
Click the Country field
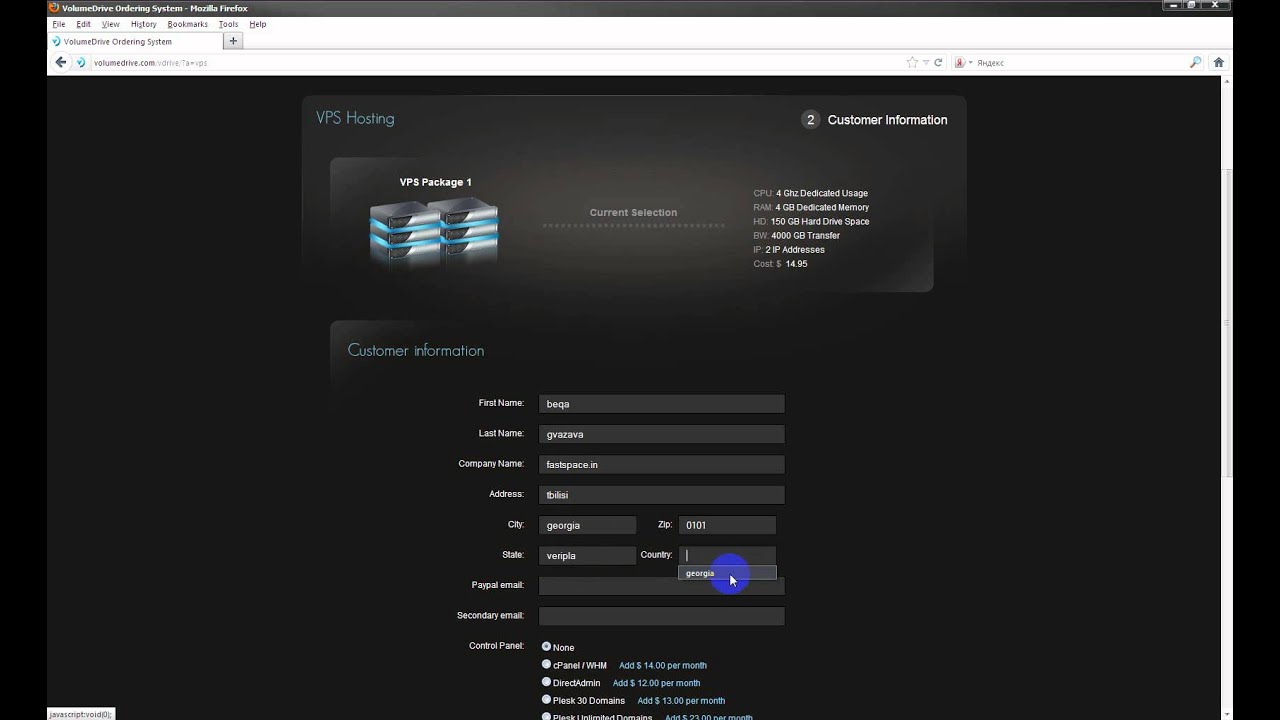[727, 555]
